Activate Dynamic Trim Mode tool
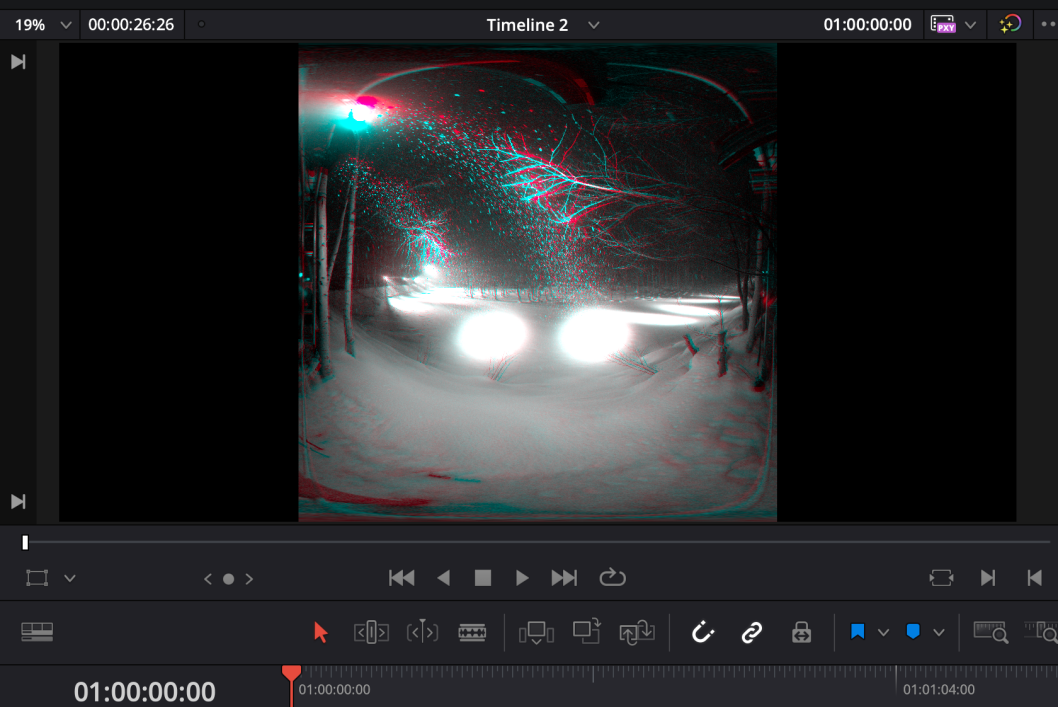Image resolution: width=1059 pixels, height=707 pixels. [x=422, y=632]
